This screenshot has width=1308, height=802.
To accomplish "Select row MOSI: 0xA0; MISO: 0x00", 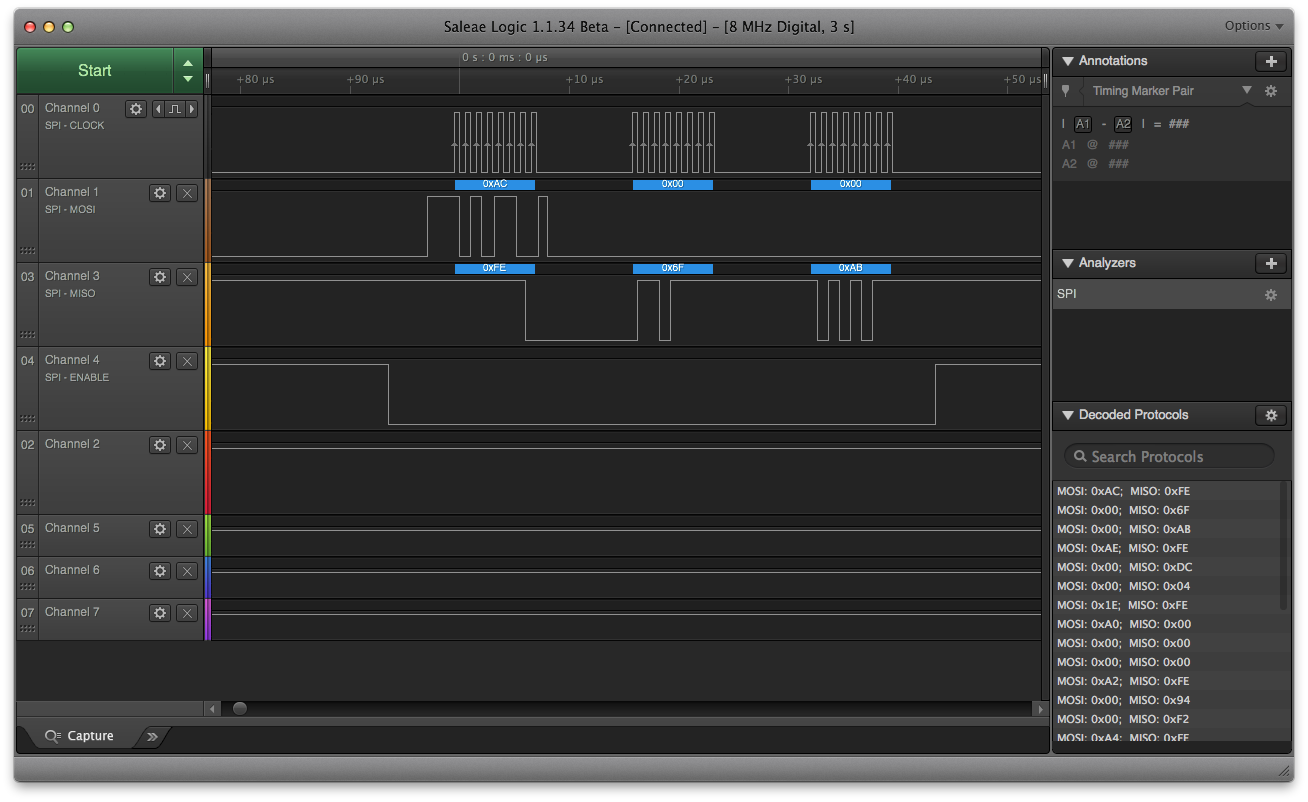I will [x=1166, y=624].
